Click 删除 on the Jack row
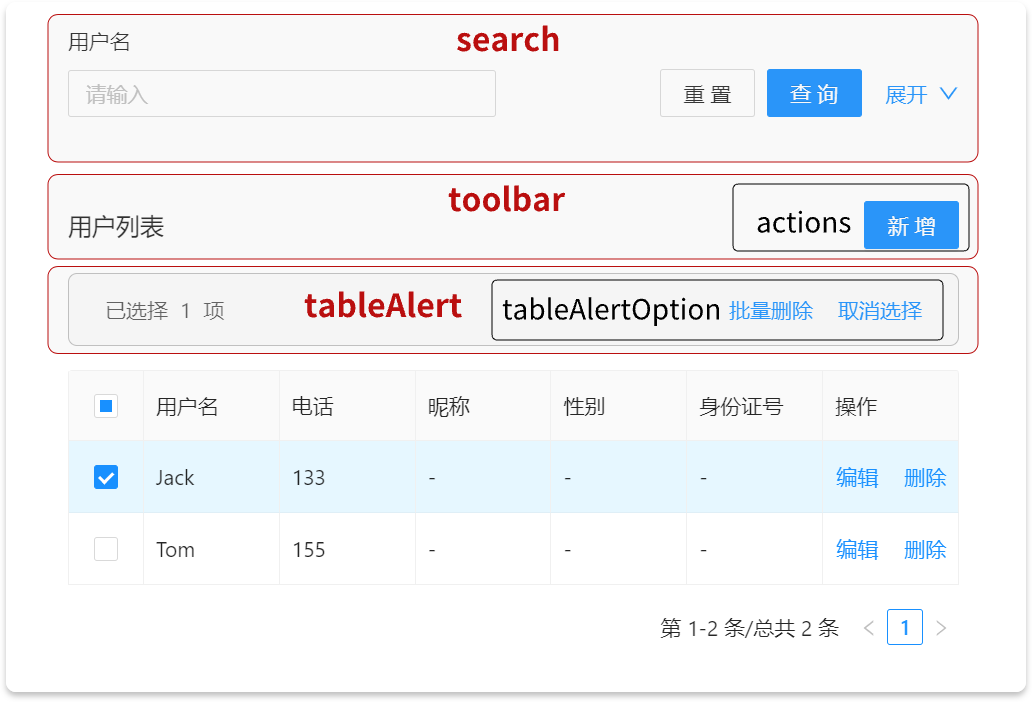1032x702 pixels. tap(926, 478)
